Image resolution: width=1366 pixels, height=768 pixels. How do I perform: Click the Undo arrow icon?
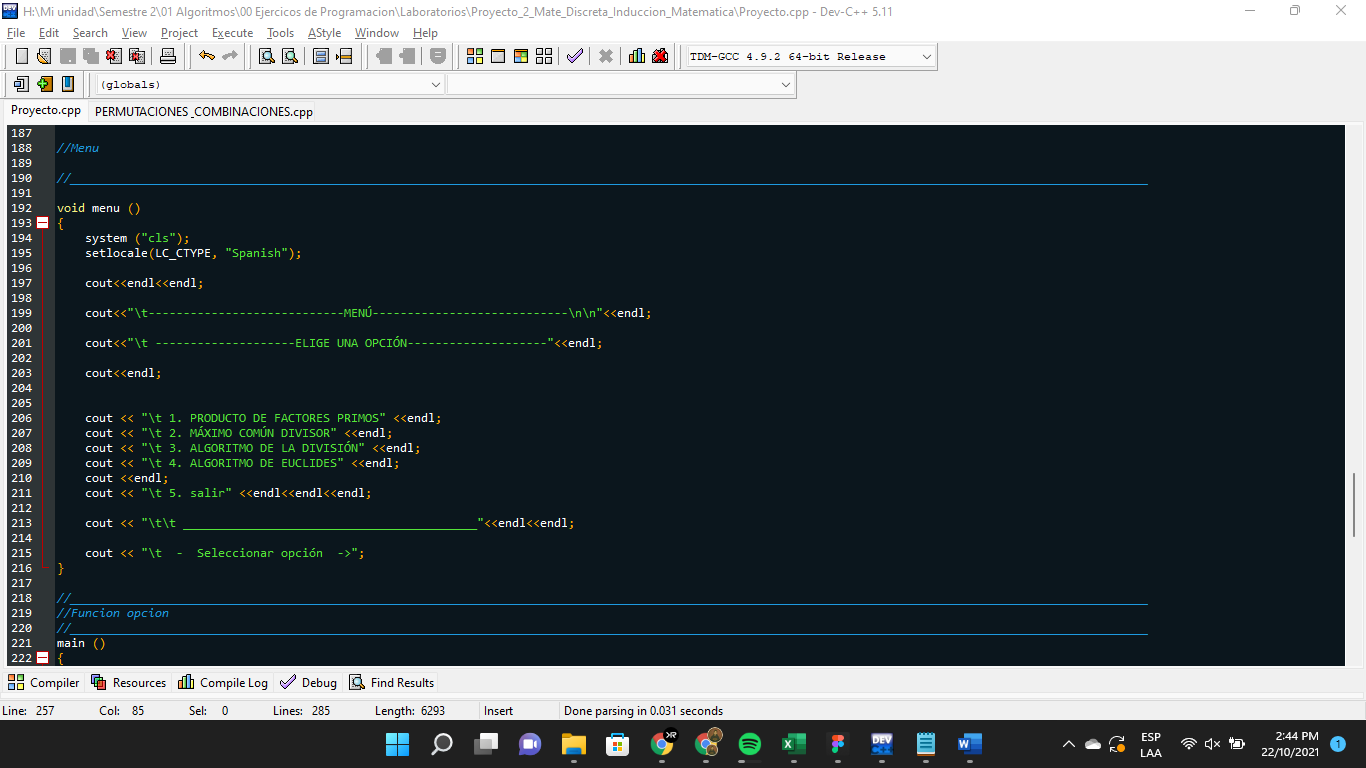(207, 56)
